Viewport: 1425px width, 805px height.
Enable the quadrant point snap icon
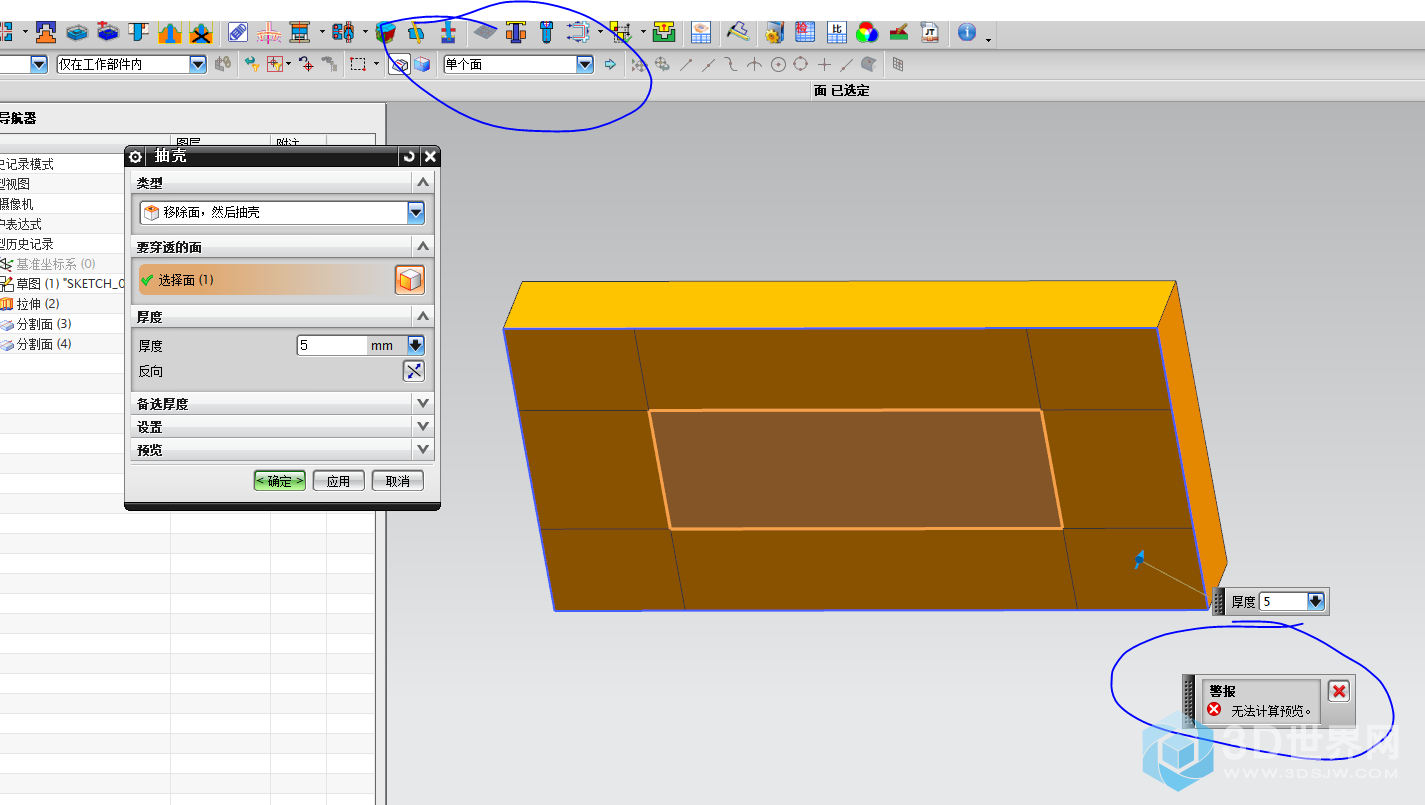pos(800,64)
